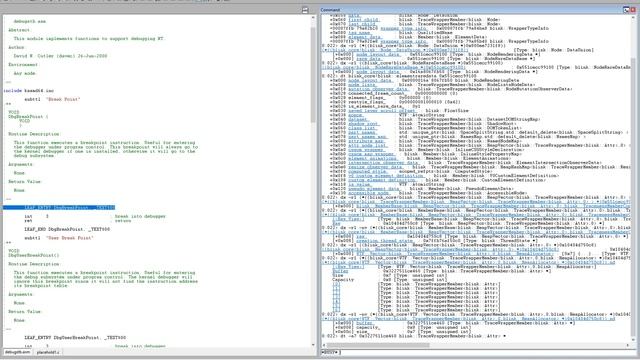Open the first_child field link
Viewport: 640px width, 360px height.
363,20
